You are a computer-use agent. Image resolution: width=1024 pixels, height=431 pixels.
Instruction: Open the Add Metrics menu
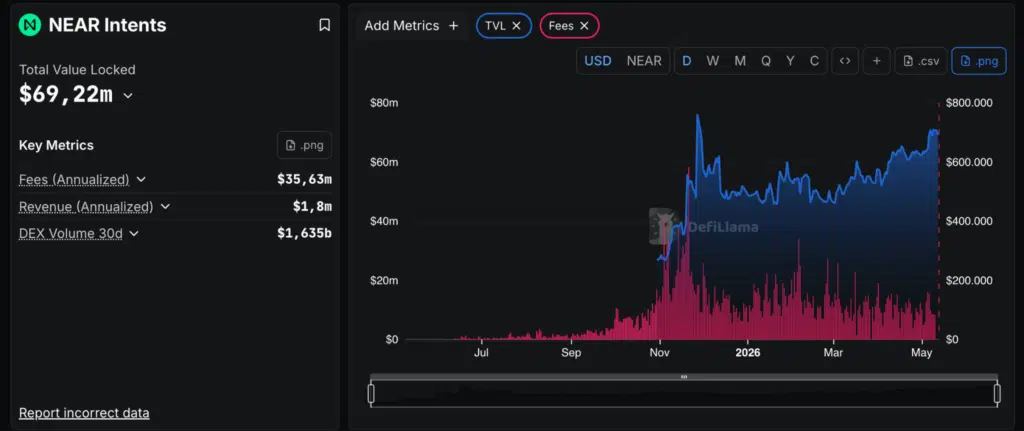pos(411,25)
